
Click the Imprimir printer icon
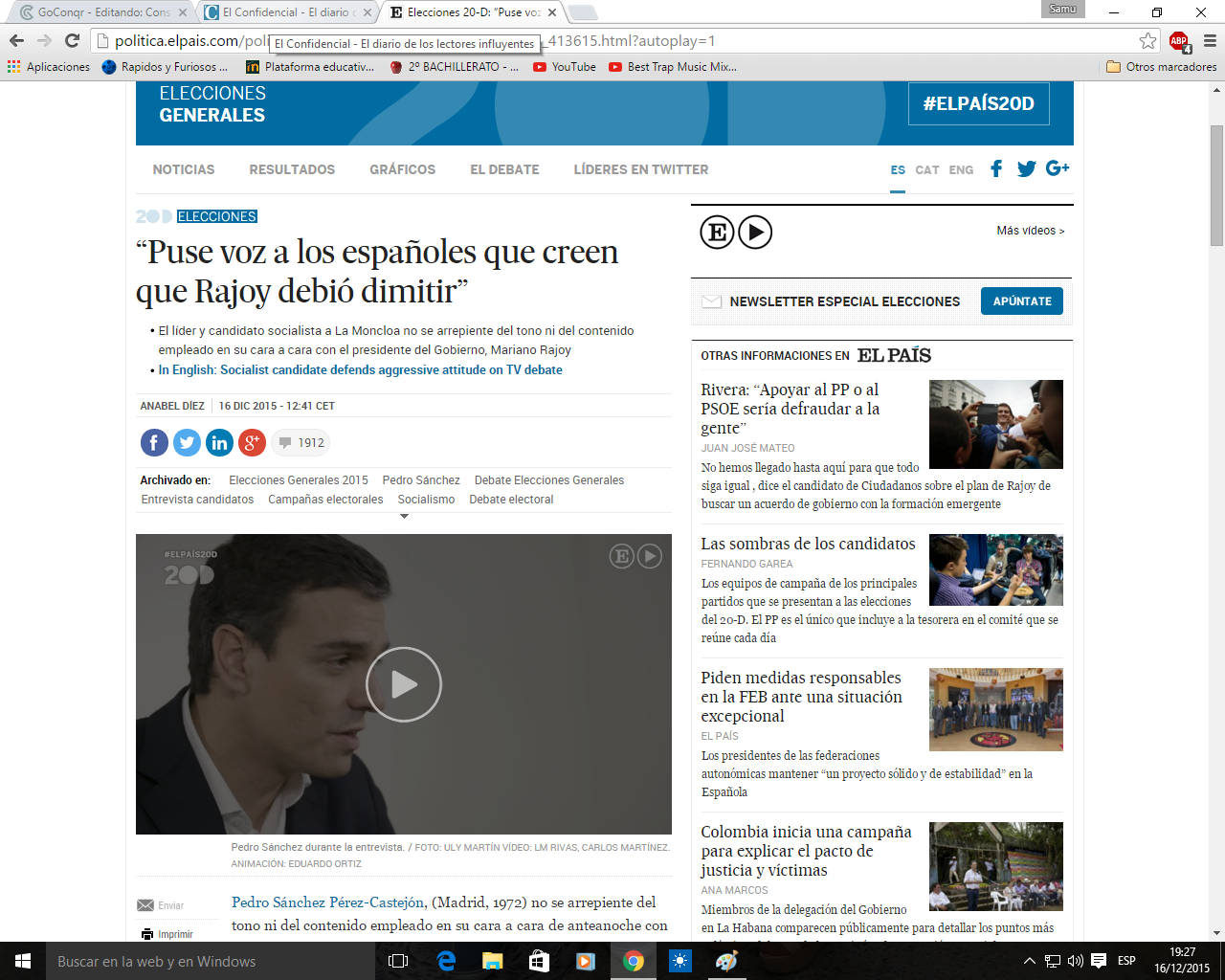click(147, 934)
